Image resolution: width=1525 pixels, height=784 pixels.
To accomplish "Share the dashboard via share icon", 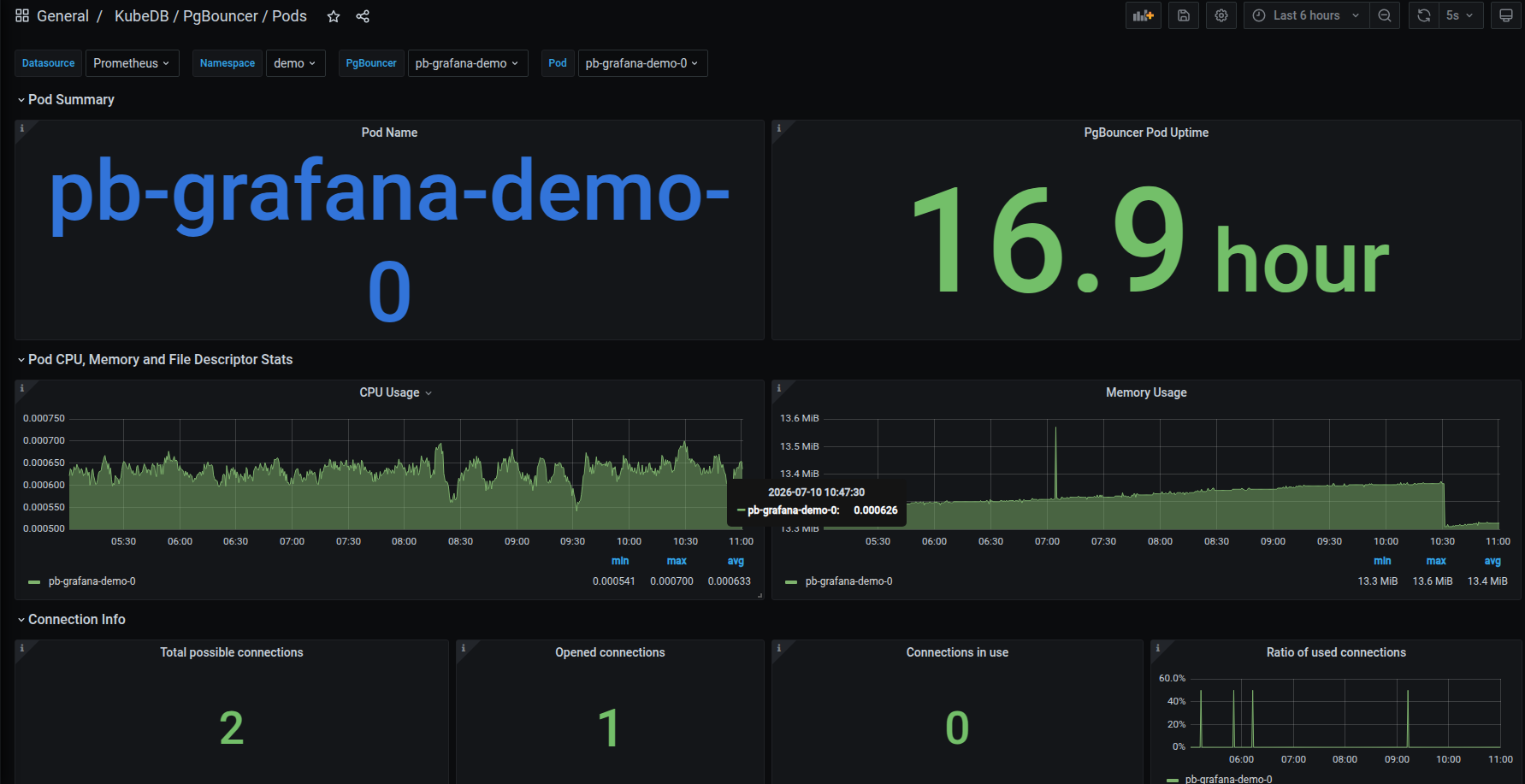I will pos(363,16).
